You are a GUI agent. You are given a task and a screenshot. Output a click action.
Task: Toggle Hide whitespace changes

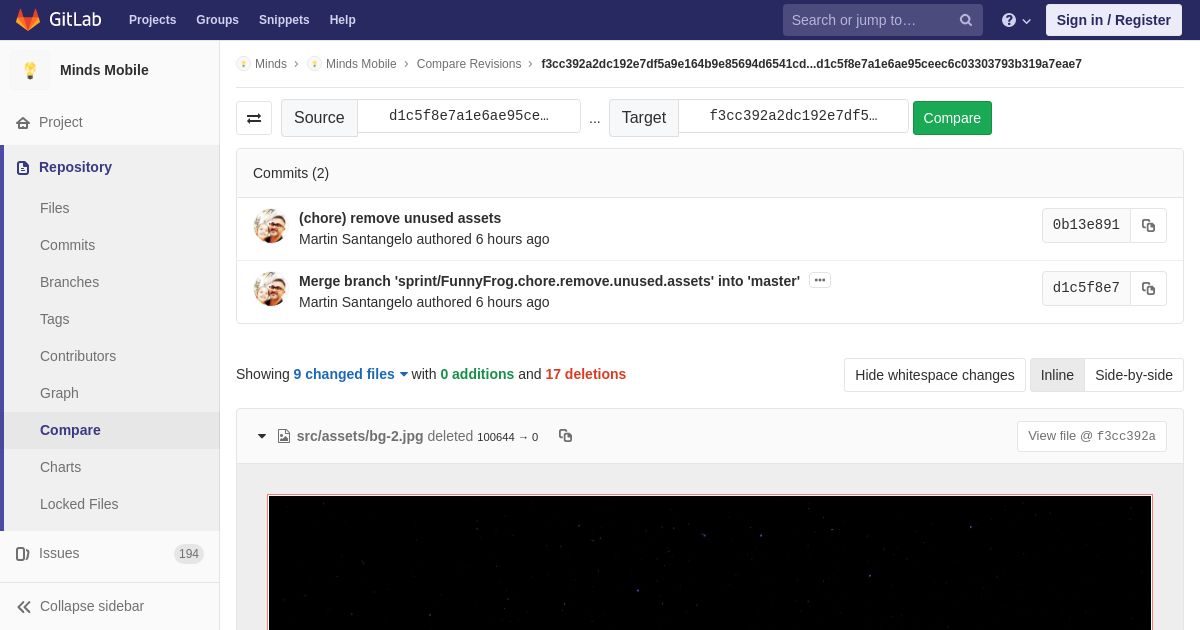(934, 375)
